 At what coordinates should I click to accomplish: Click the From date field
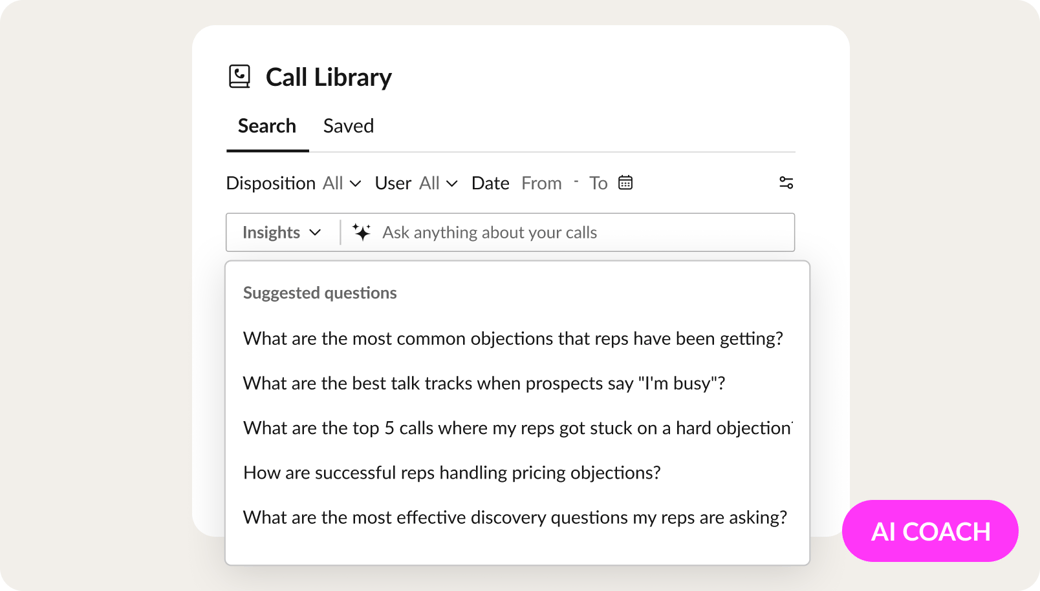541,183
